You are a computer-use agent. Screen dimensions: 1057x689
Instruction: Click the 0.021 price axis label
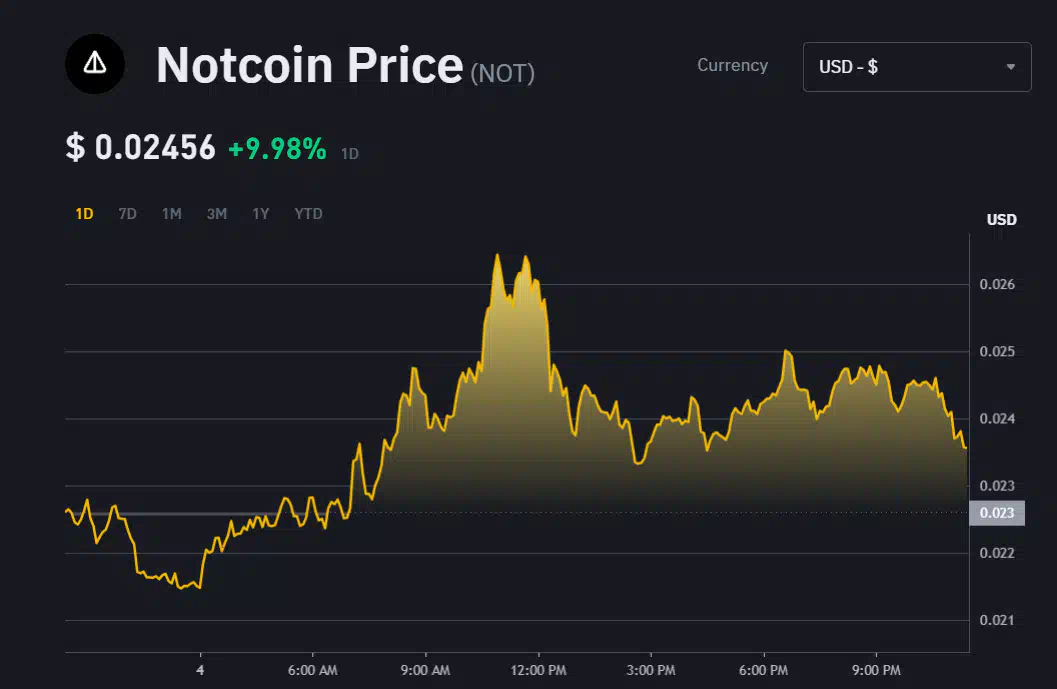[x=997, y=621]
